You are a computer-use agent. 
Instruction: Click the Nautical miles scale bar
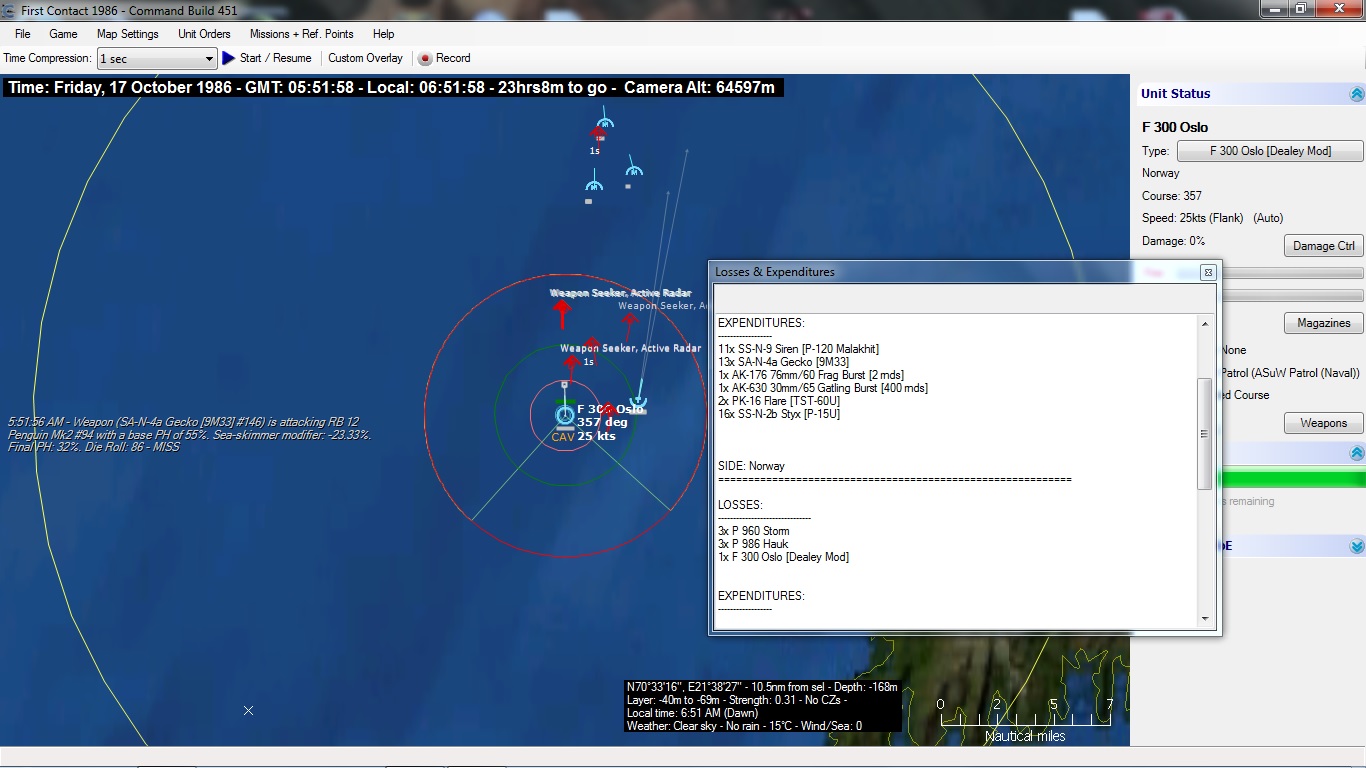pyautogui.click(x=1025, y=720)
